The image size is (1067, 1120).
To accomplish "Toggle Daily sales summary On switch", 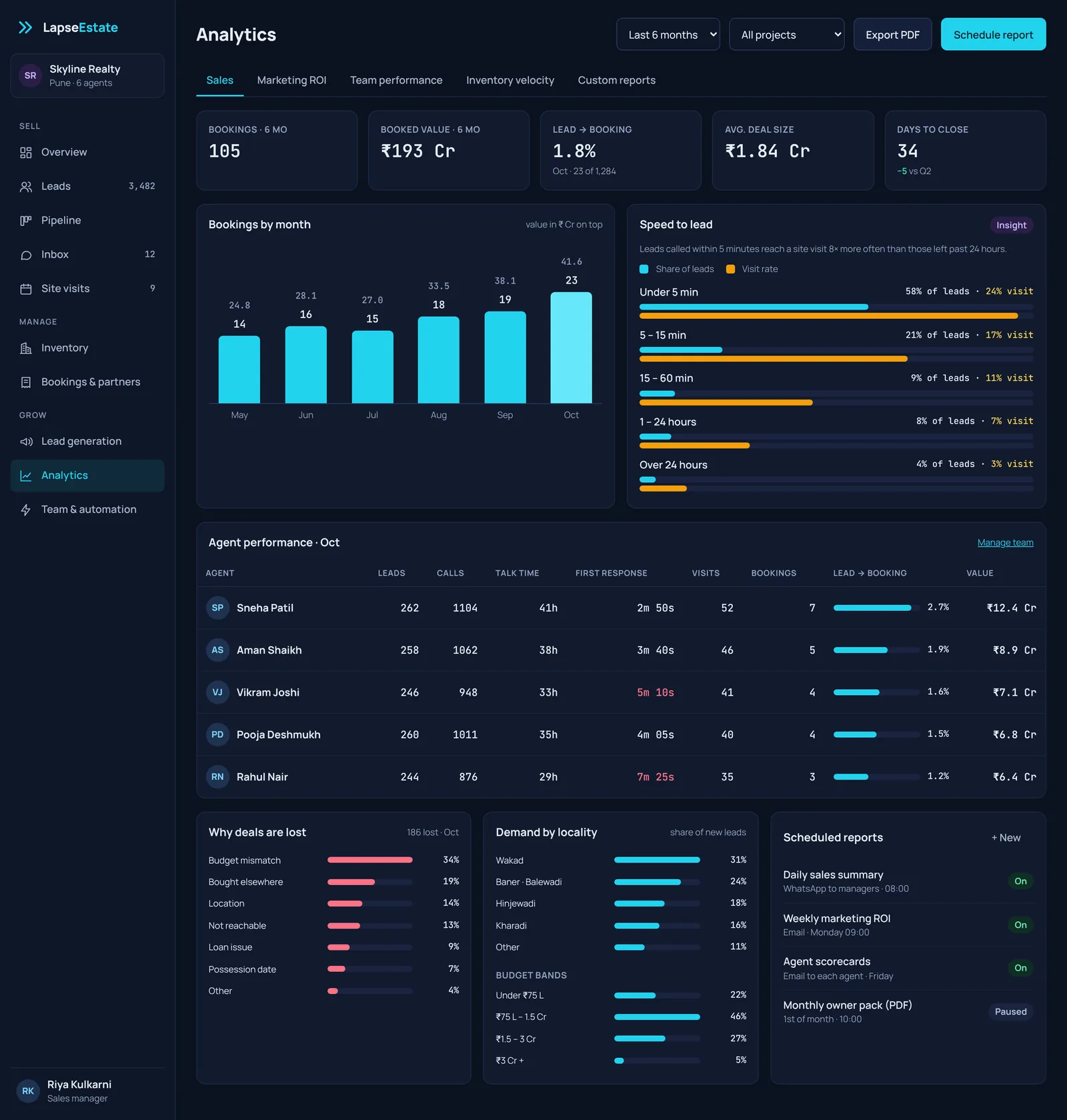I will click(x=1020, y=881).
